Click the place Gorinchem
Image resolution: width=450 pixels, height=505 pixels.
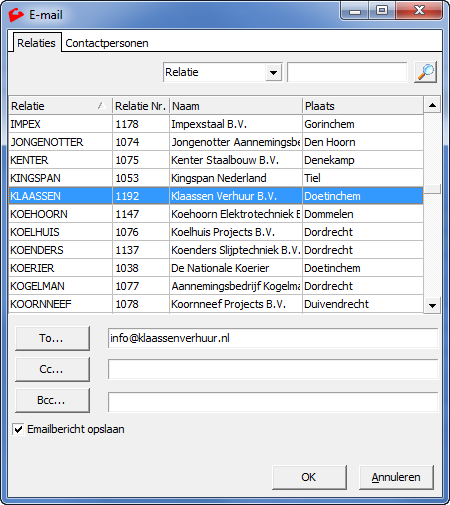329,124
